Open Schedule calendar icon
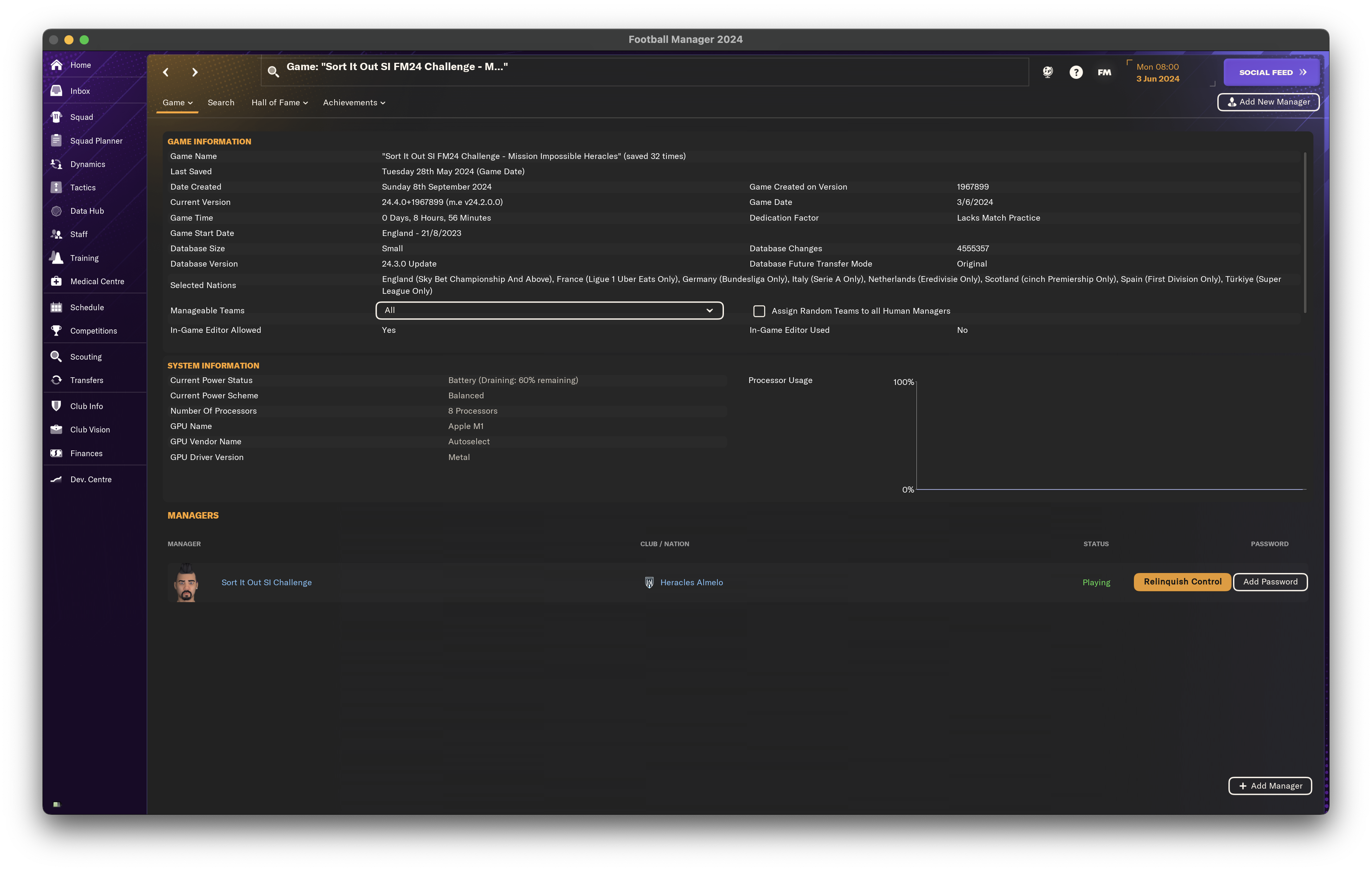The width and height of the screenshot is (1372, 871). (x=56, y=307)
